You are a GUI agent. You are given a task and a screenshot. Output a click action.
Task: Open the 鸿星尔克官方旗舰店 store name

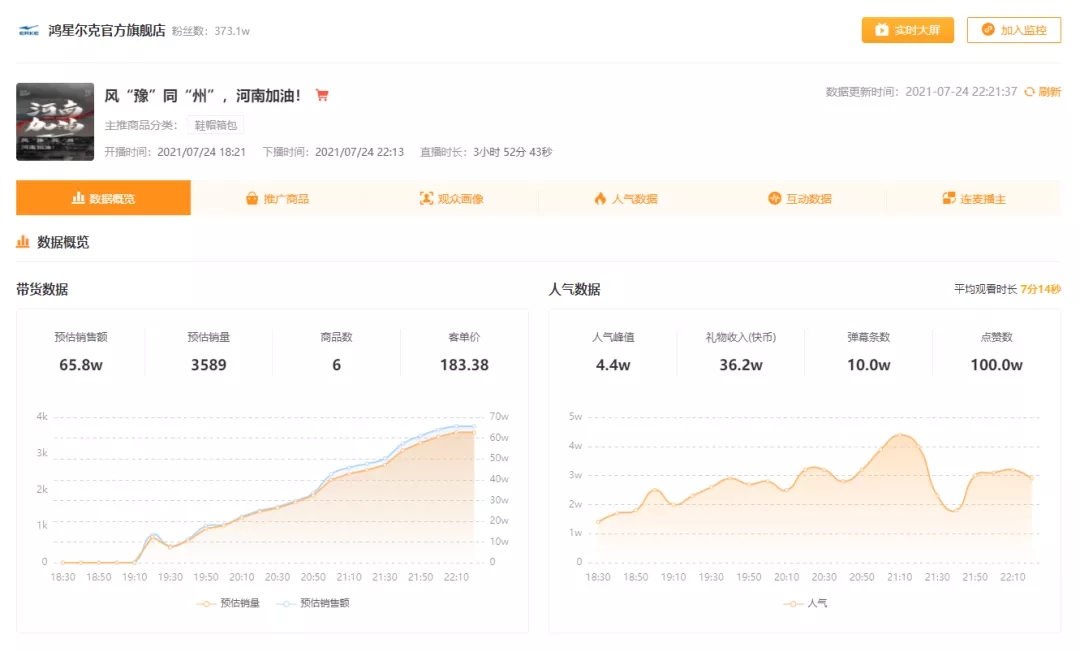tap(107, 30)
